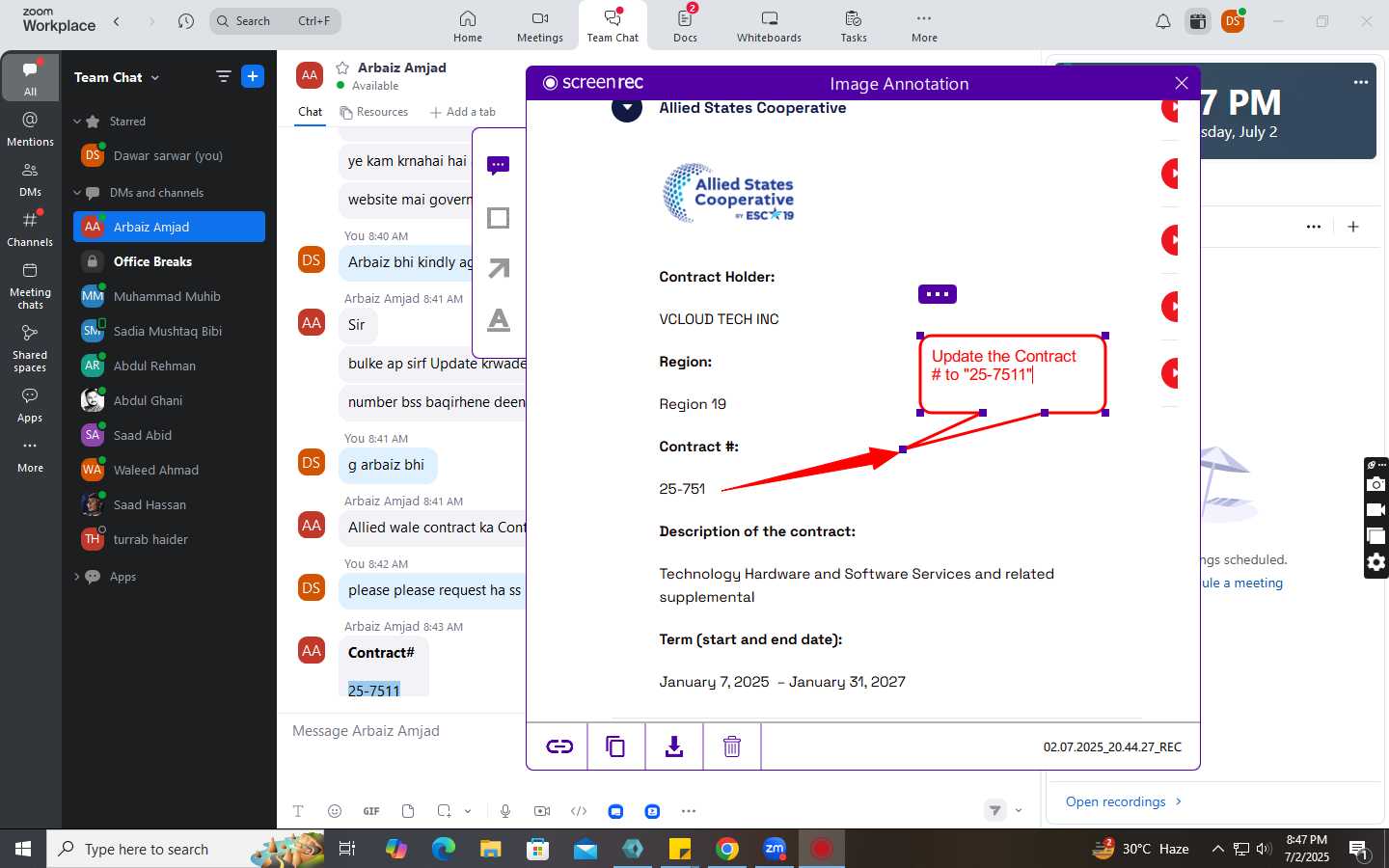
Task: Copy the annotated image to clipboard
Action: pyautogui.click(x=615, y=746)
